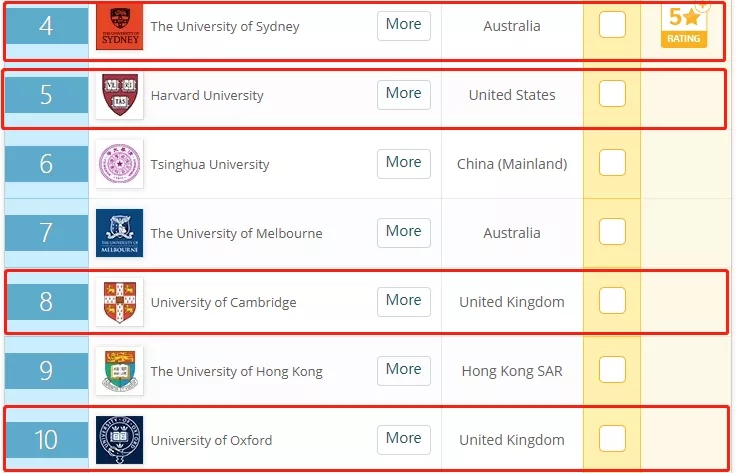Tick the checkbox for Tsinghua University
Viewport: 736px width, 473px height.
(x=612, y=163)
